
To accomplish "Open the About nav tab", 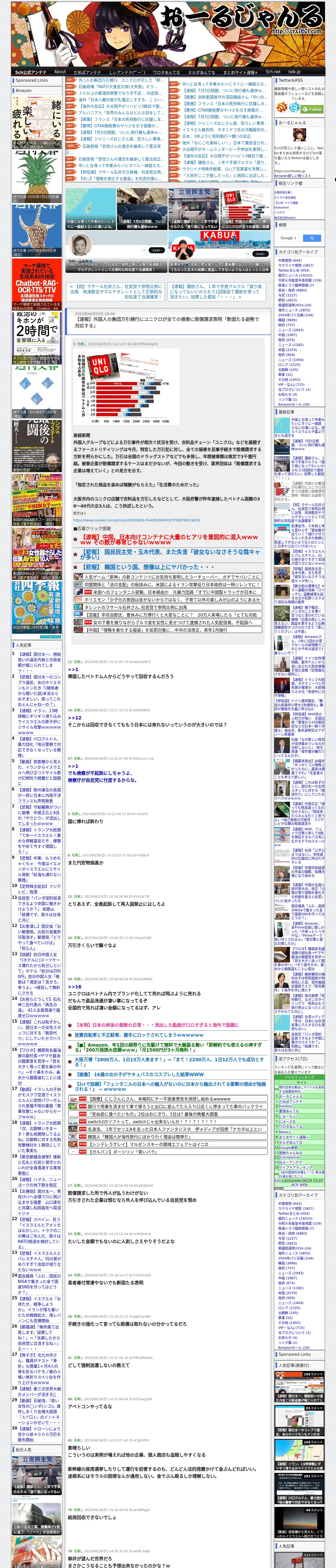I will tap(60, 72).
